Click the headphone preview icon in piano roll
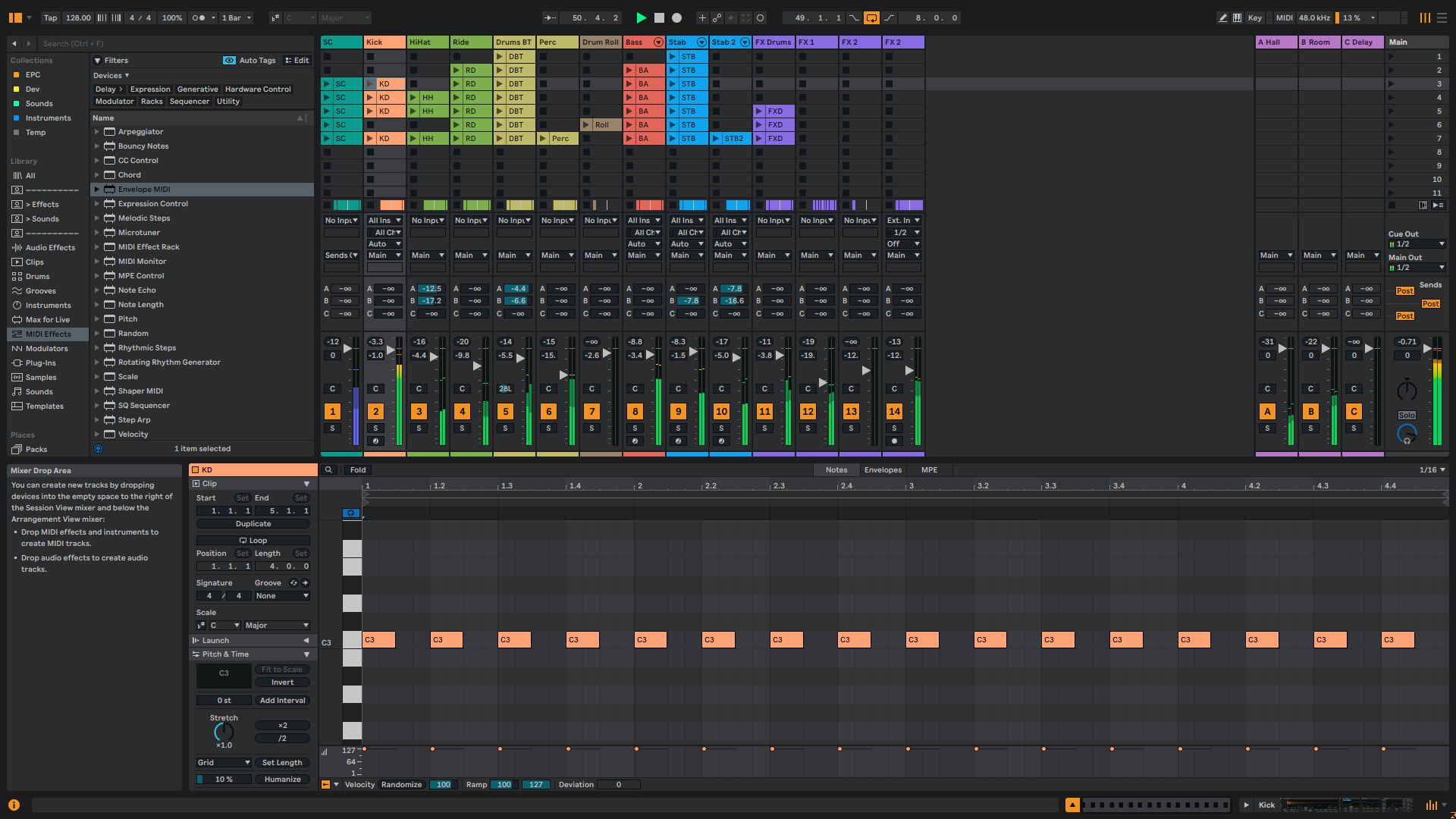 350,513
